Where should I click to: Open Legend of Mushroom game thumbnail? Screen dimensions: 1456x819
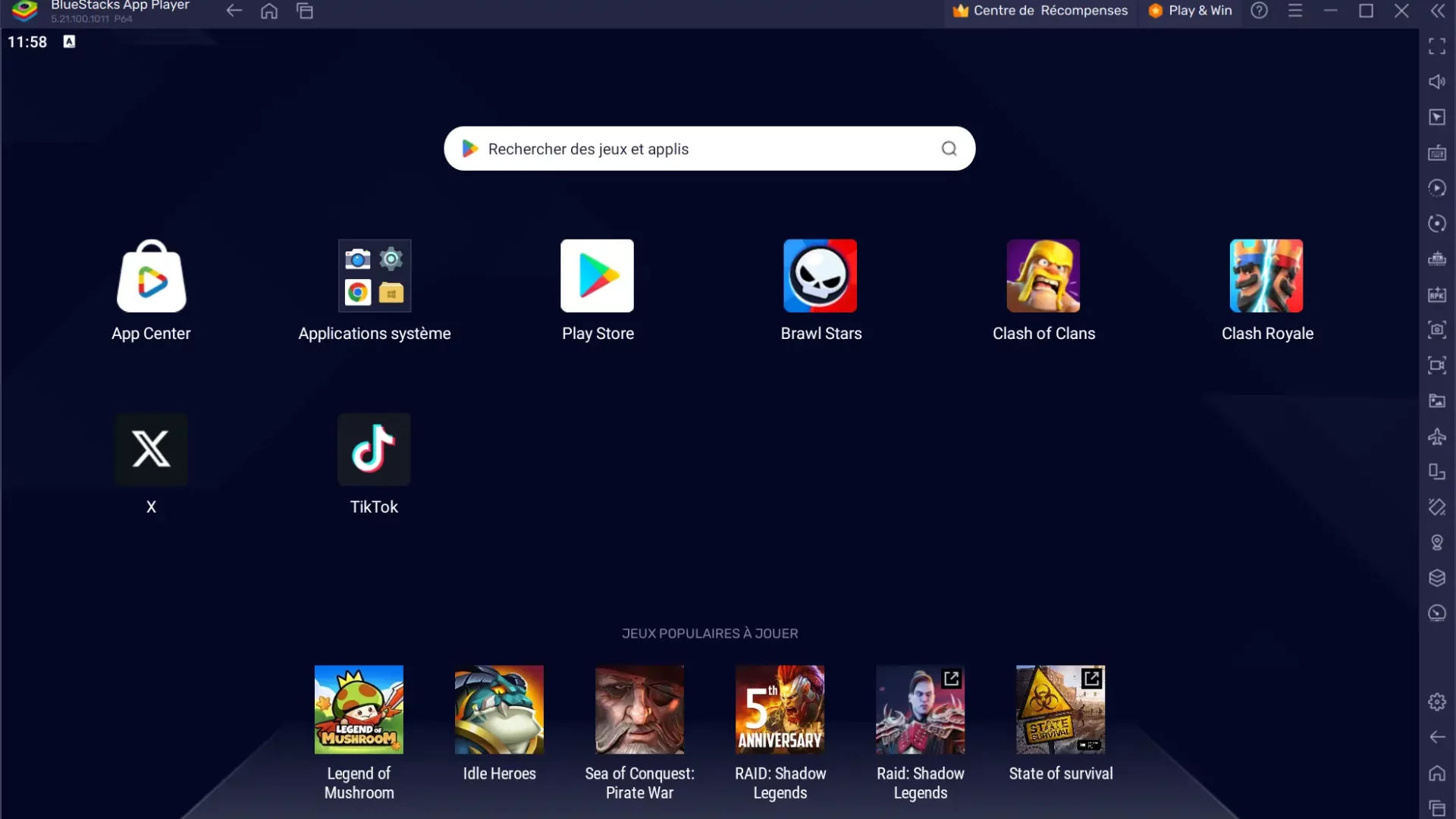(x=359, y=710)
